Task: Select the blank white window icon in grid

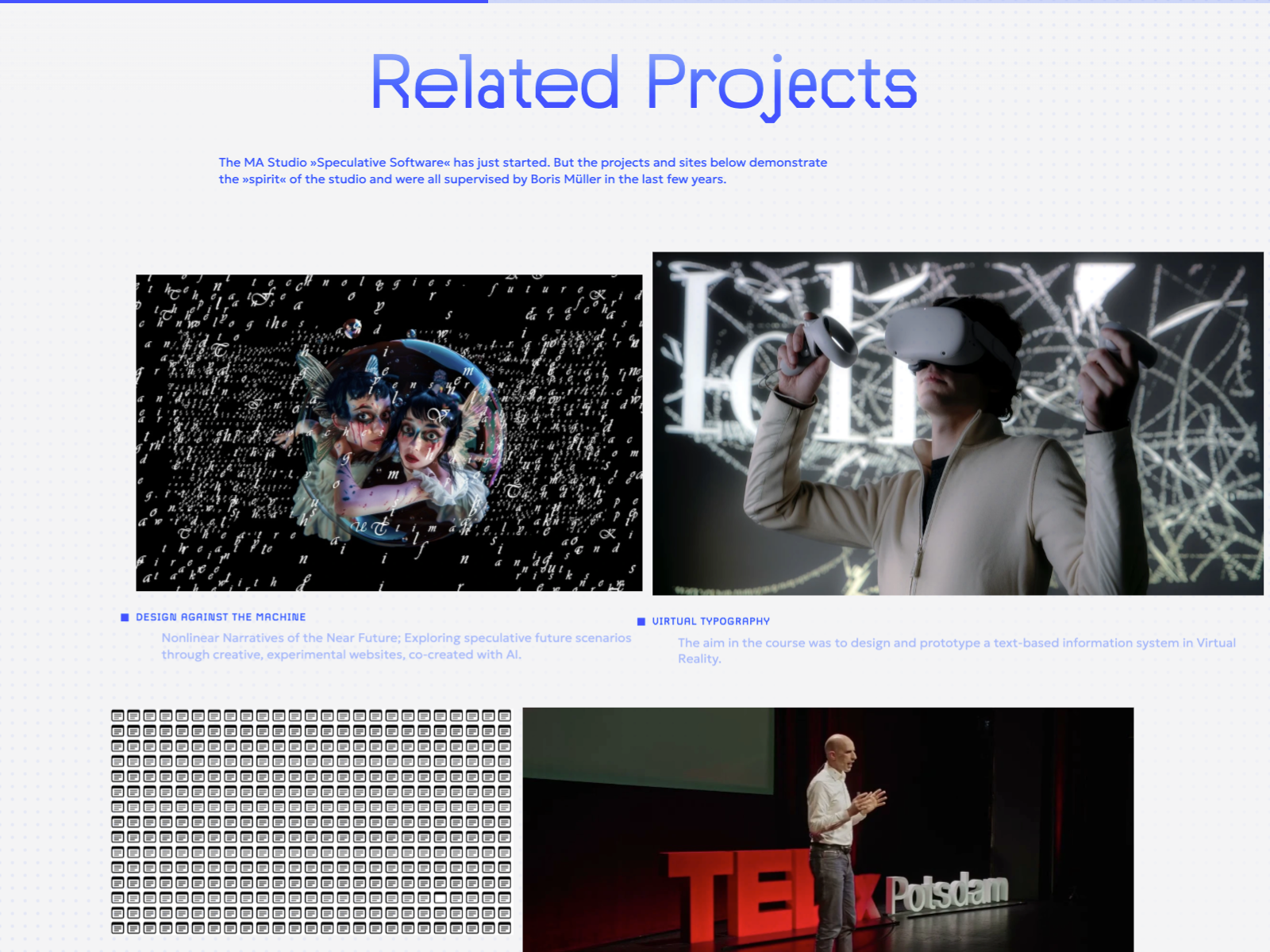Action: (440, 898)
